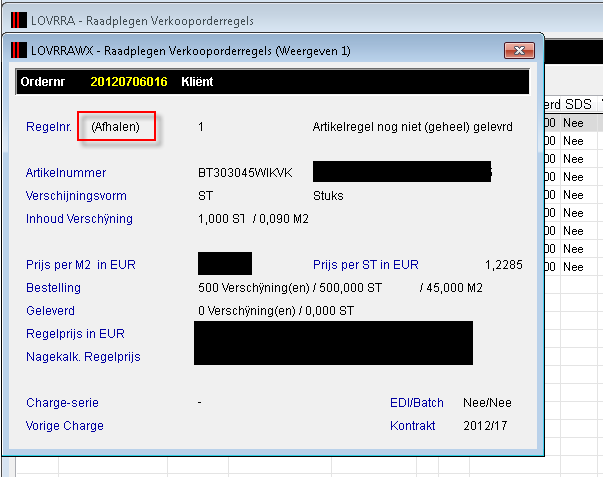The width and height of the screenshot is (603, 477).
Task: Click the LOVRRAWX dialog title text
Action: pyautogui.click(x=191, y=51)
